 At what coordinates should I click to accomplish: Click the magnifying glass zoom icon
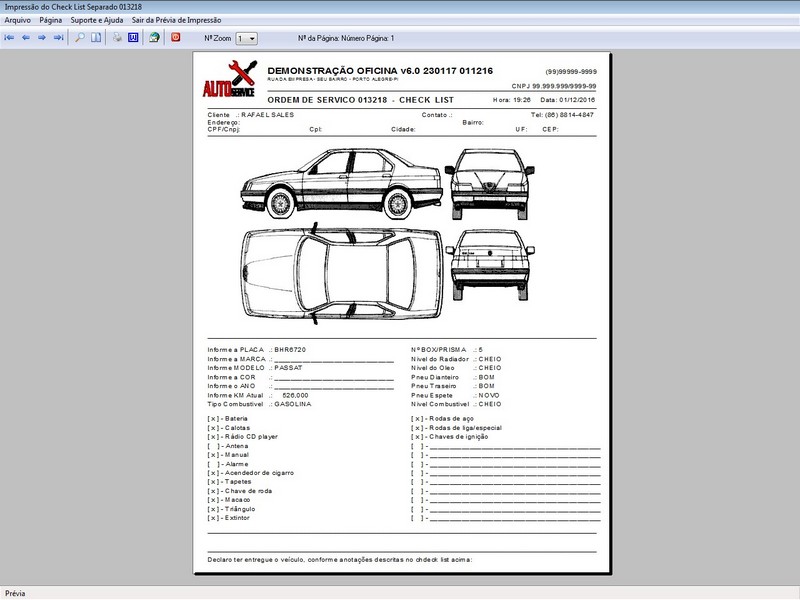[80, 37]
